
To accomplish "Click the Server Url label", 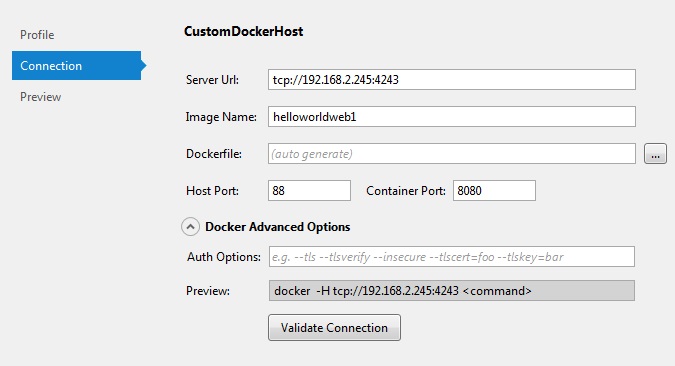I will [x=212, y=80].
